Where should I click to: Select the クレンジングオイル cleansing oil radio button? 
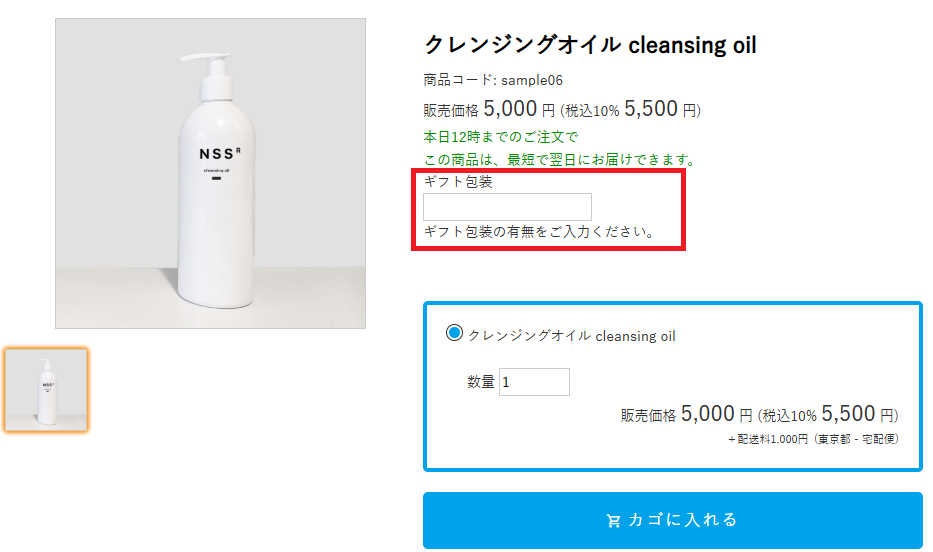[455, 334]
